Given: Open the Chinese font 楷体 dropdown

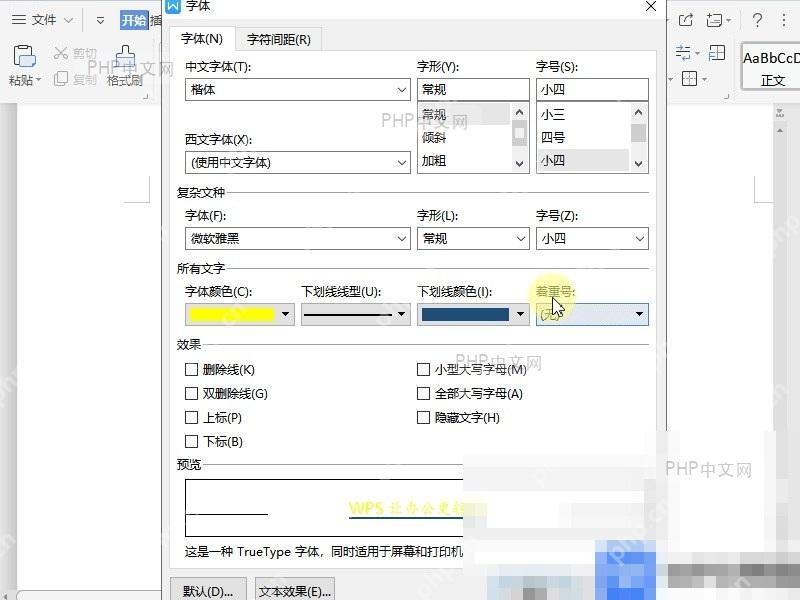Looking at the screenshot, I should [298, 90].
